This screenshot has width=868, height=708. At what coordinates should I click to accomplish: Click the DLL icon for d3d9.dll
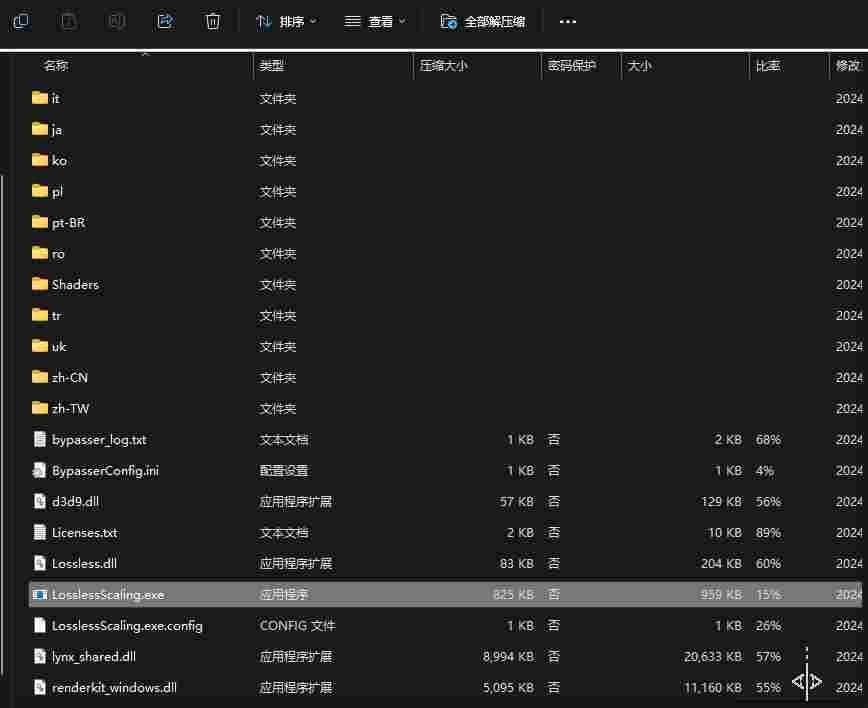(40, 501)
